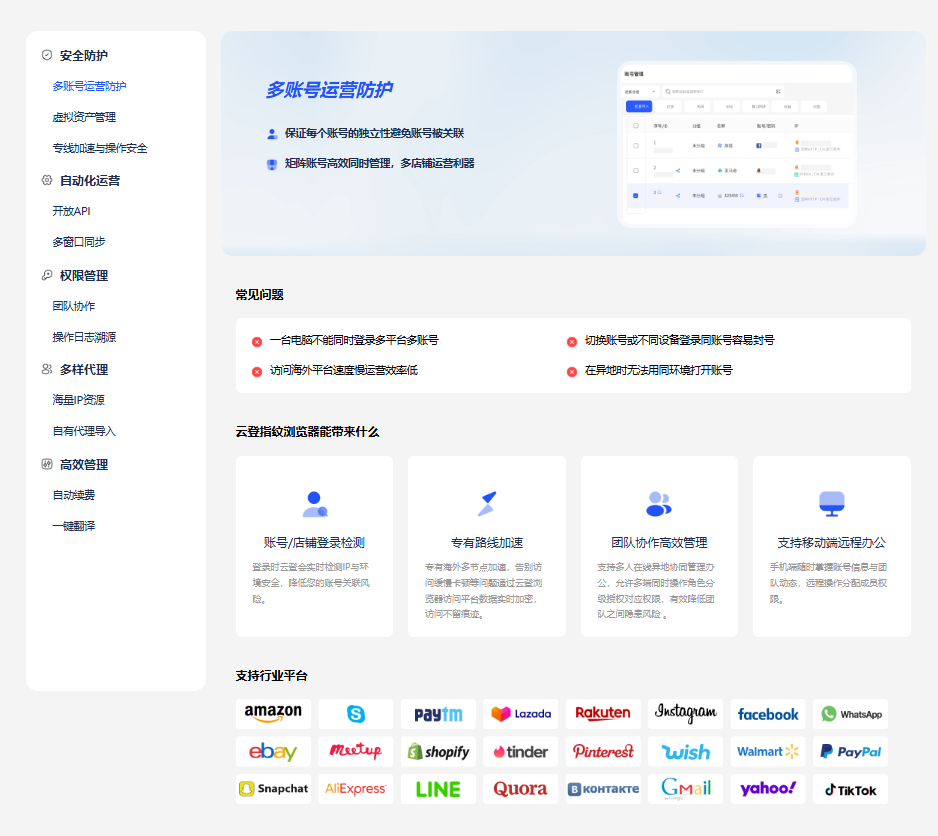The height and width of the screenshot is (836, 938).
Task: Click the LINE platform logo
Action: tap(438, 789)
